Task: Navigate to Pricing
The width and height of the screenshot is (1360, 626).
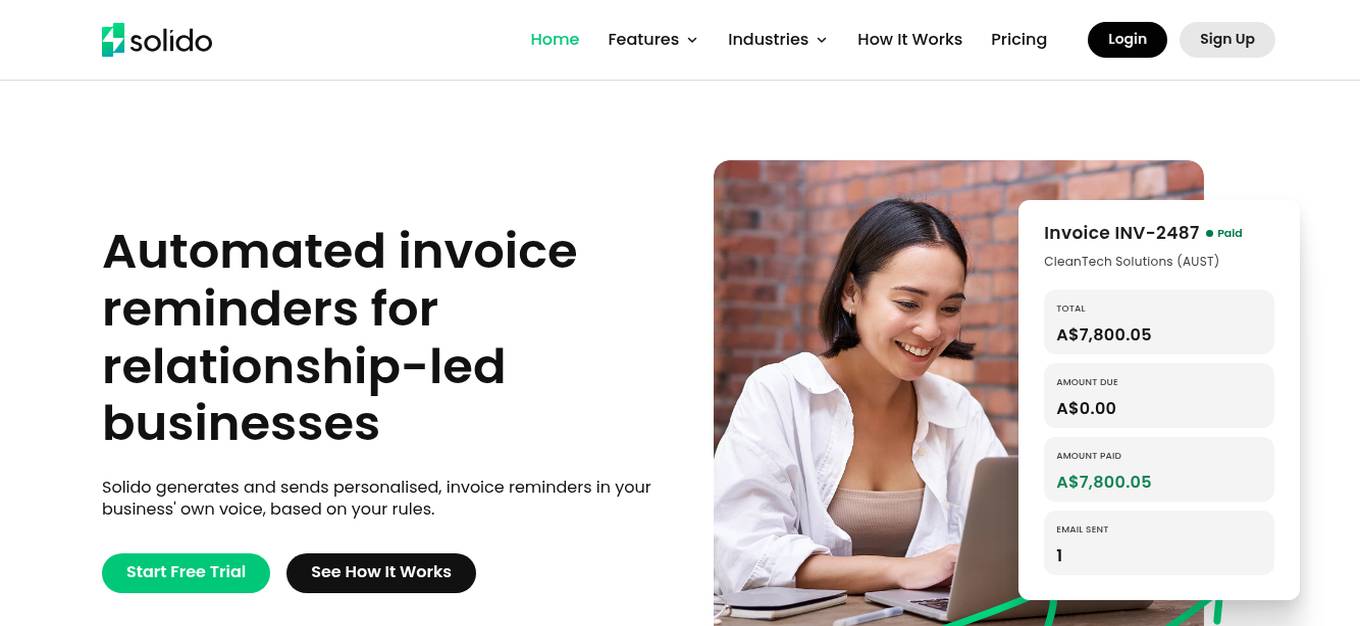Action: click(1019, 39)
